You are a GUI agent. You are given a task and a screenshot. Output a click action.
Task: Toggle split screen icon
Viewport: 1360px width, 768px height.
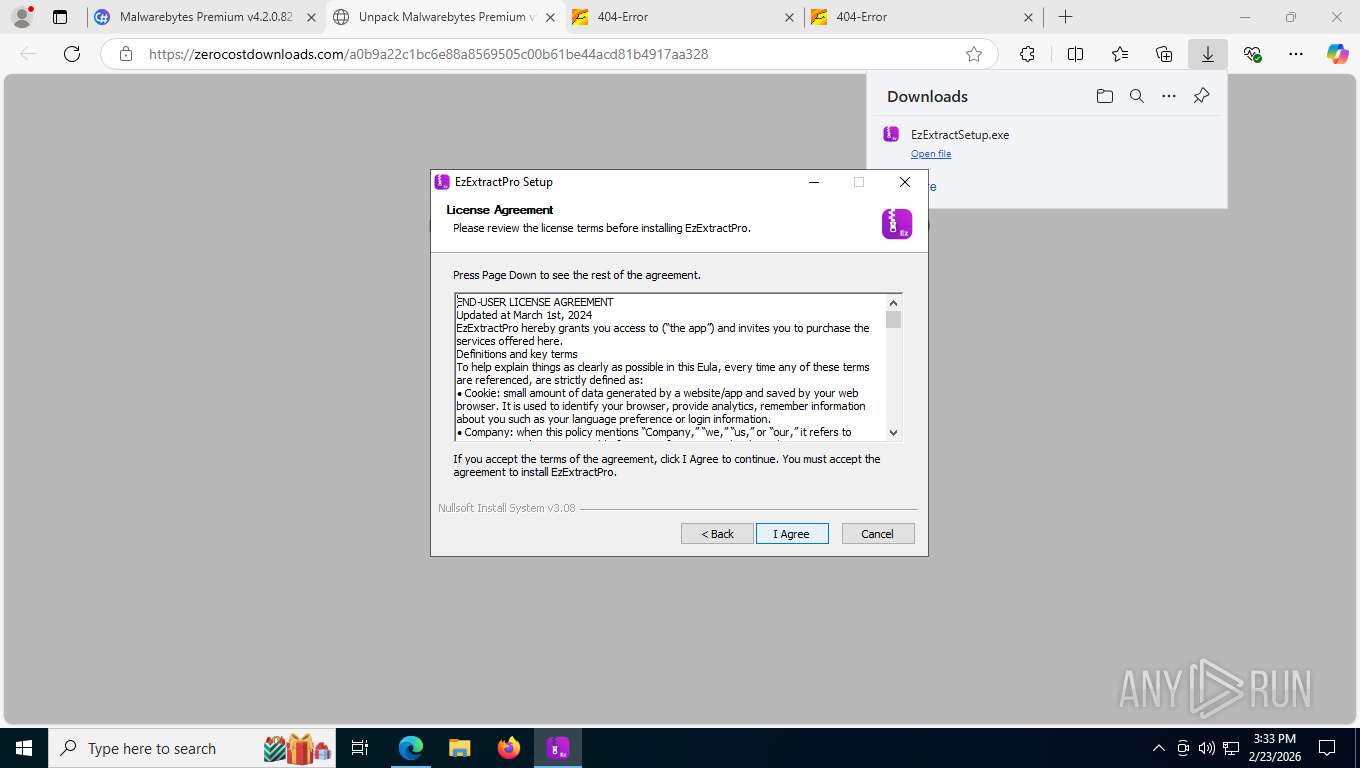pos(1076,54)
